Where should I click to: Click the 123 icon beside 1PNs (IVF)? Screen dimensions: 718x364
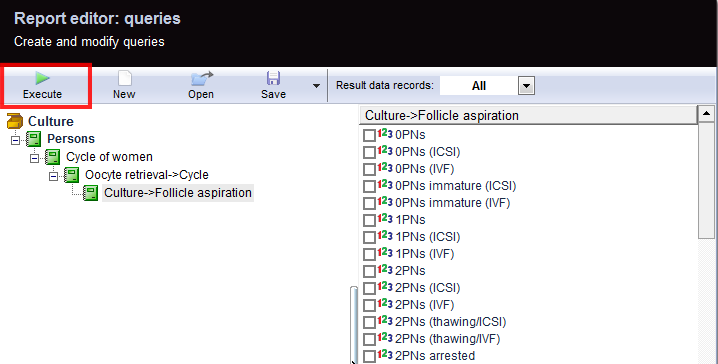pyautogui.click(x=385, y=252)
